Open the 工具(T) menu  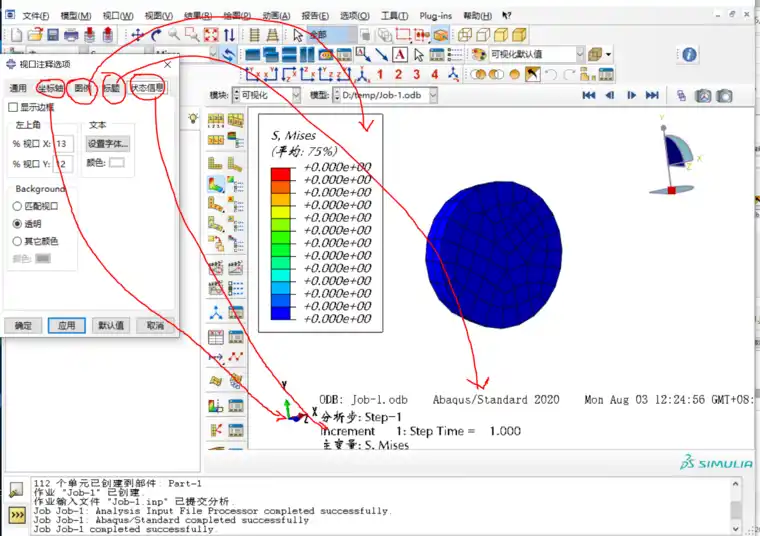[394, 16]
